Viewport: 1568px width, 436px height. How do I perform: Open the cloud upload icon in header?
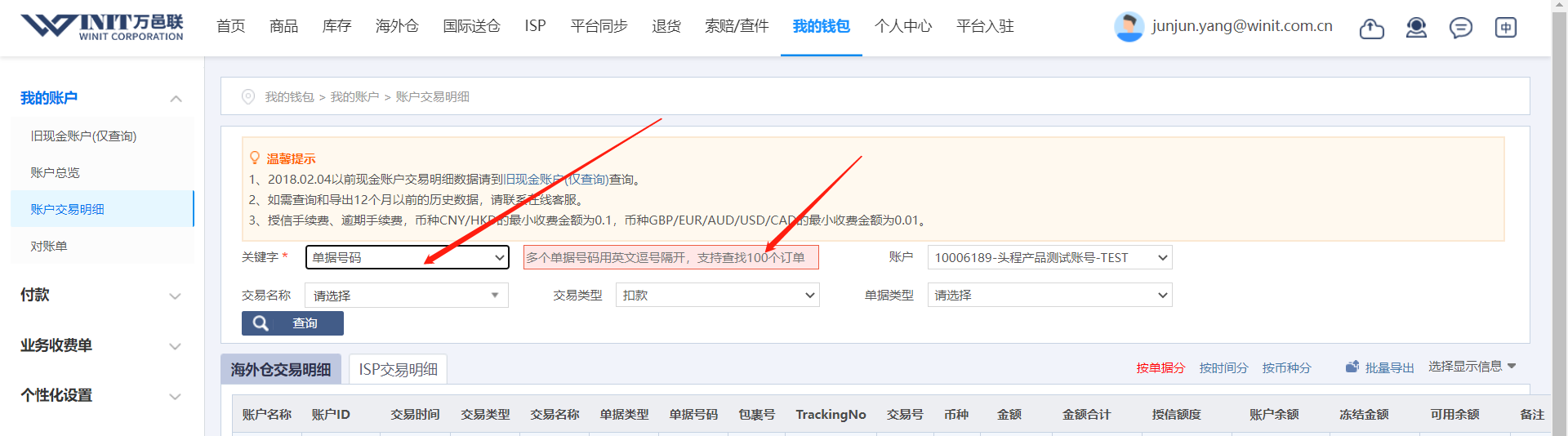tap(1371, 29)
